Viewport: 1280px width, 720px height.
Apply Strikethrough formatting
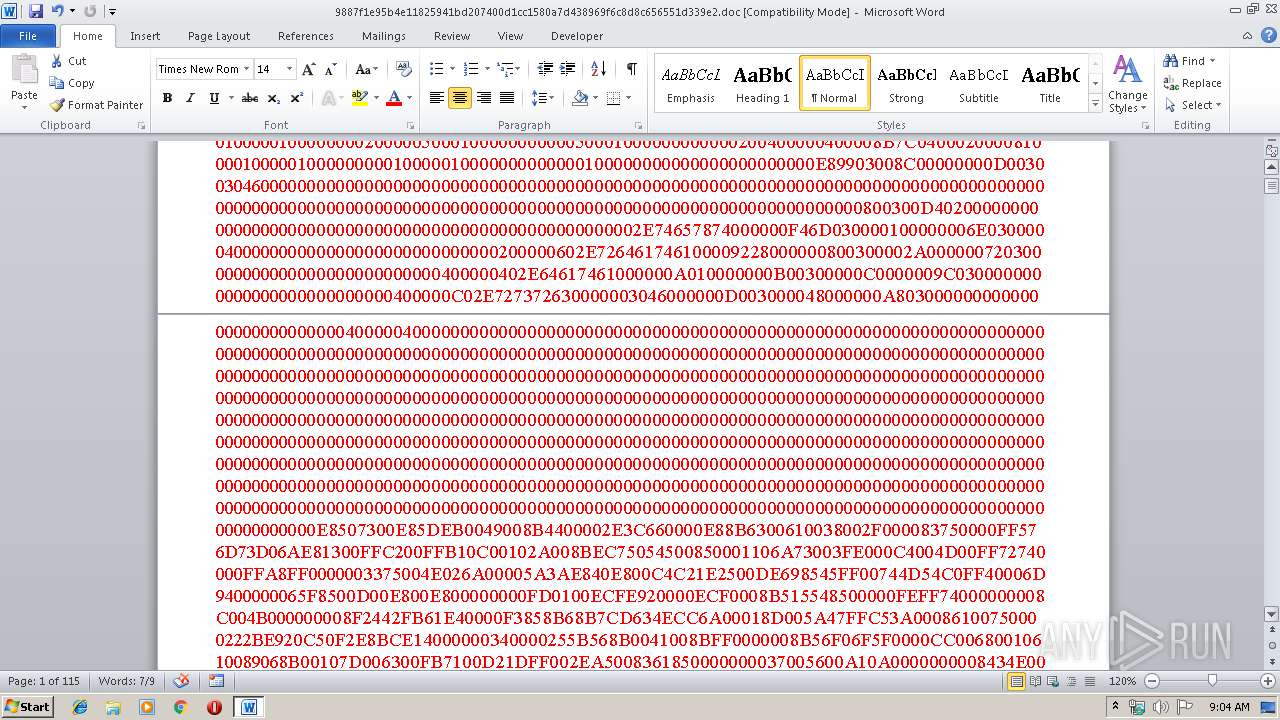[250, 98]
